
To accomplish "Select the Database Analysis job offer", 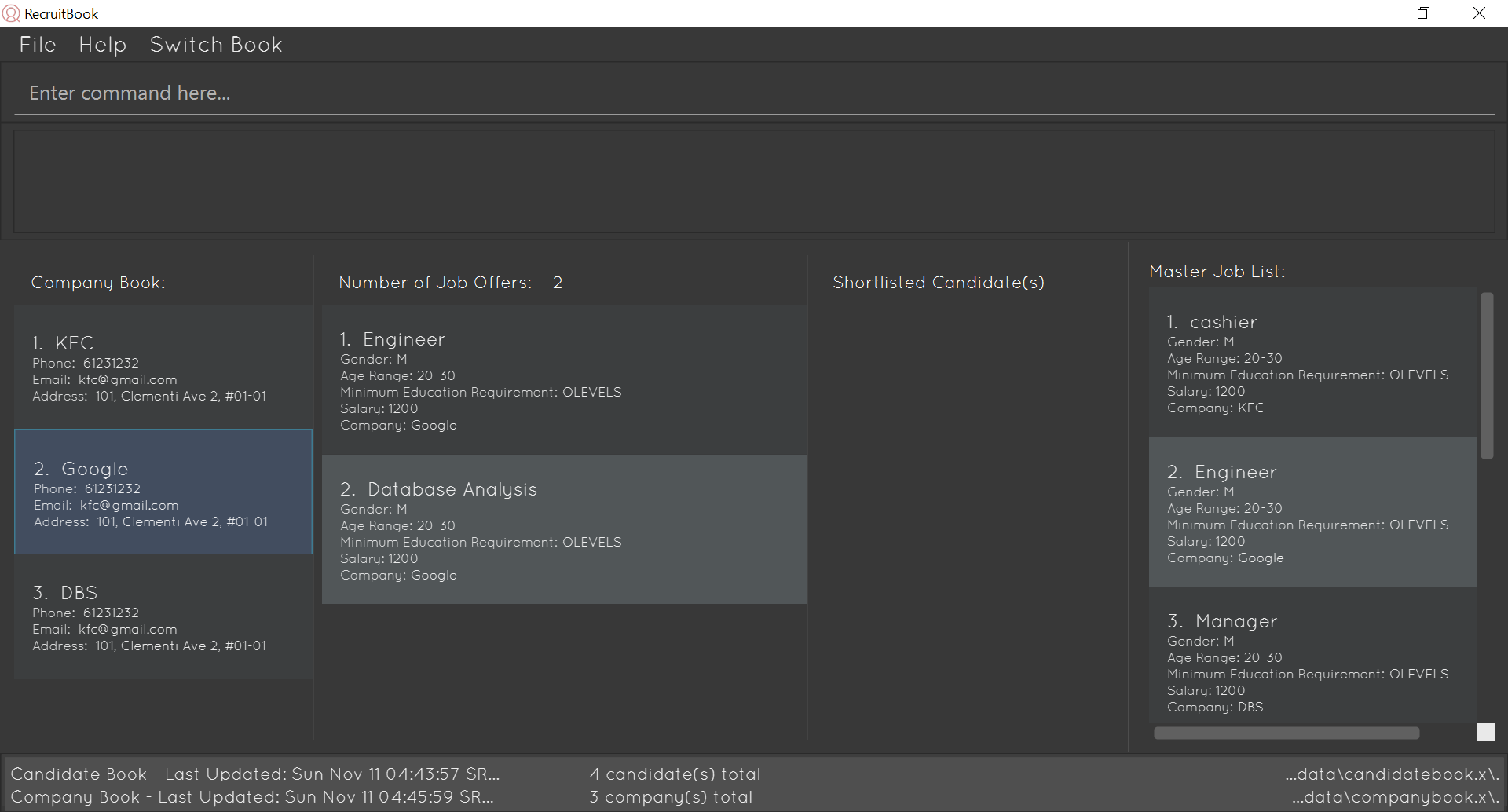I will pyautogui.click(x=564, y=529).
